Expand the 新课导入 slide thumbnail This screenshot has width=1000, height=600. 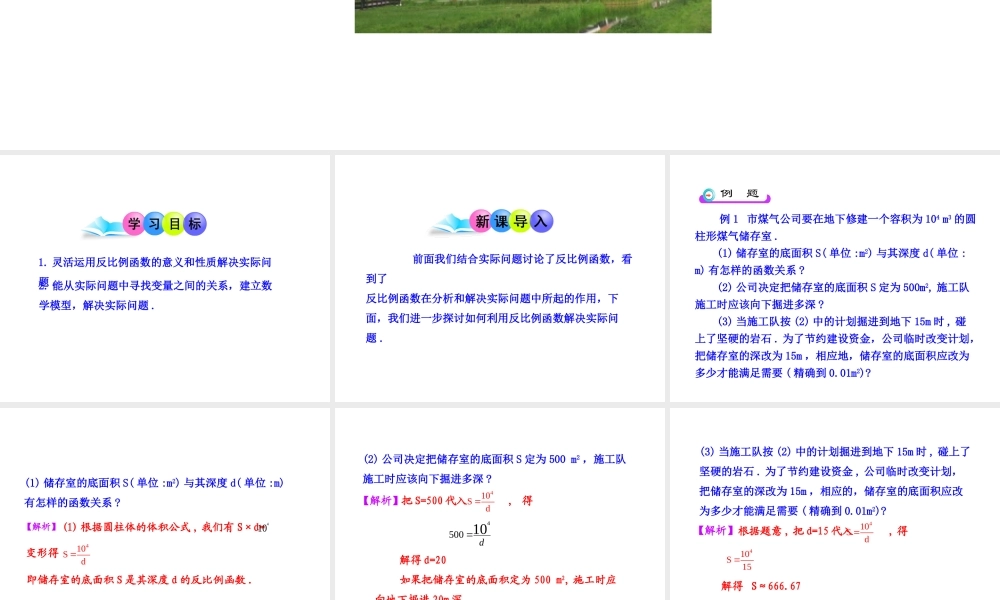(x=500, y=280)
